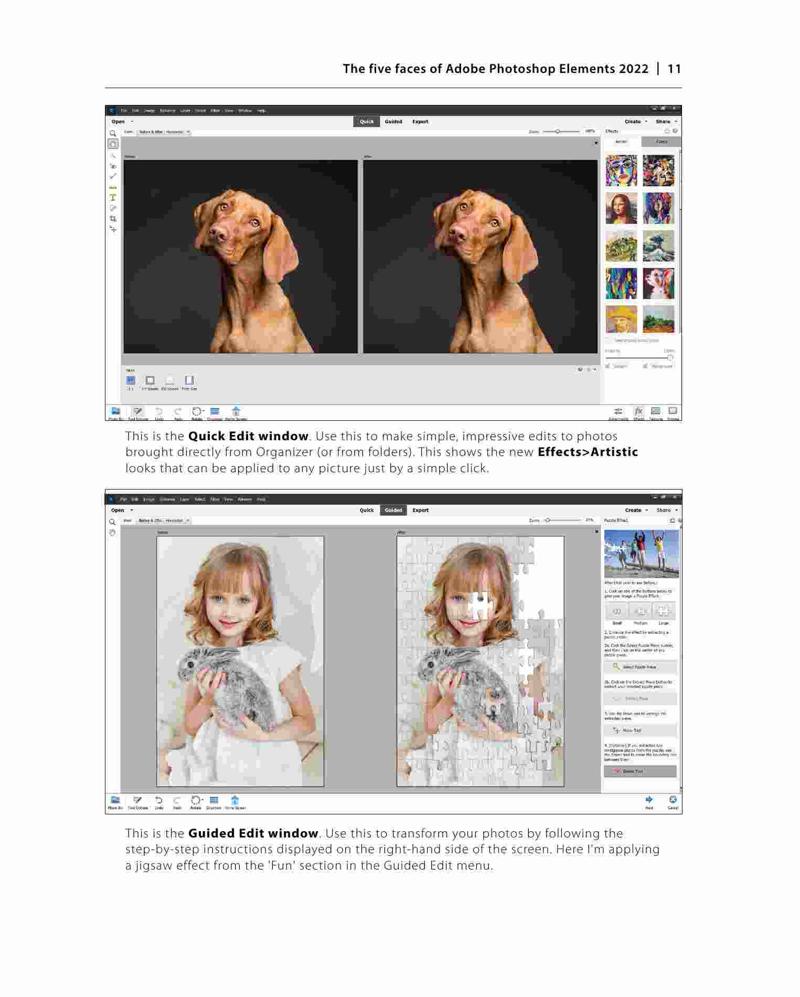Select the Hand tool in Guided Edit window
800x997 pixels.
113,533
